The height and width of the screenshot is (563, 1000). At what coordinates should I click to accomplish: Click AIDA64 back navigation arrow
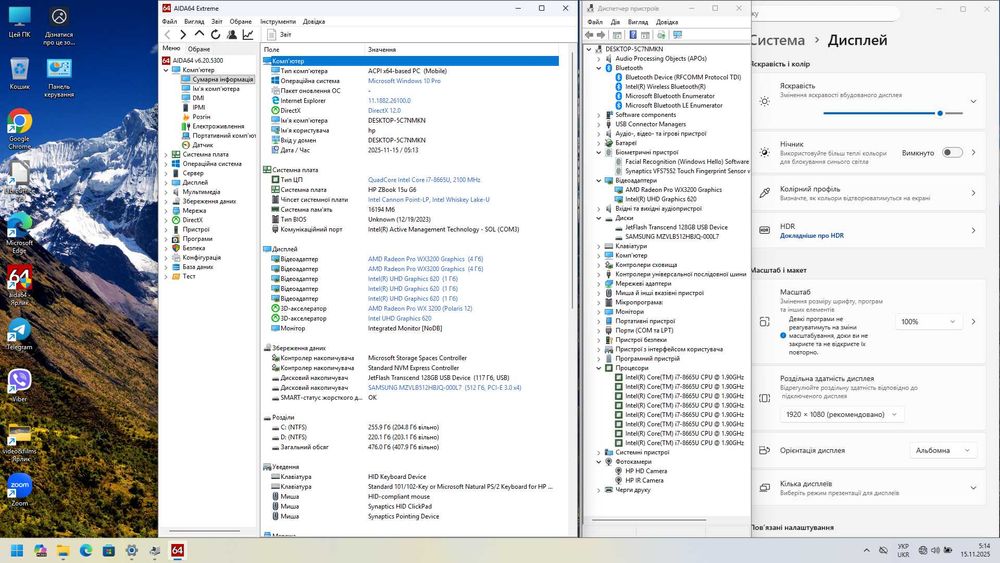coord(168,34)
